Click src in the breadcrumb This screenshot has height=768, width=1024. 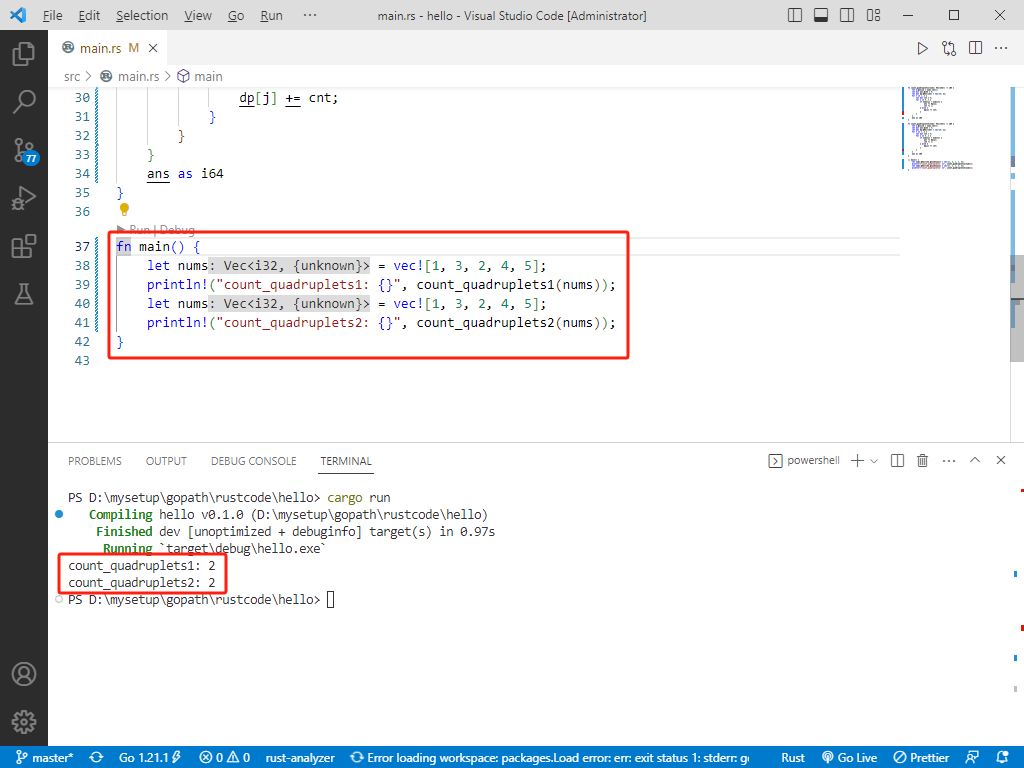tap(72, 76)
